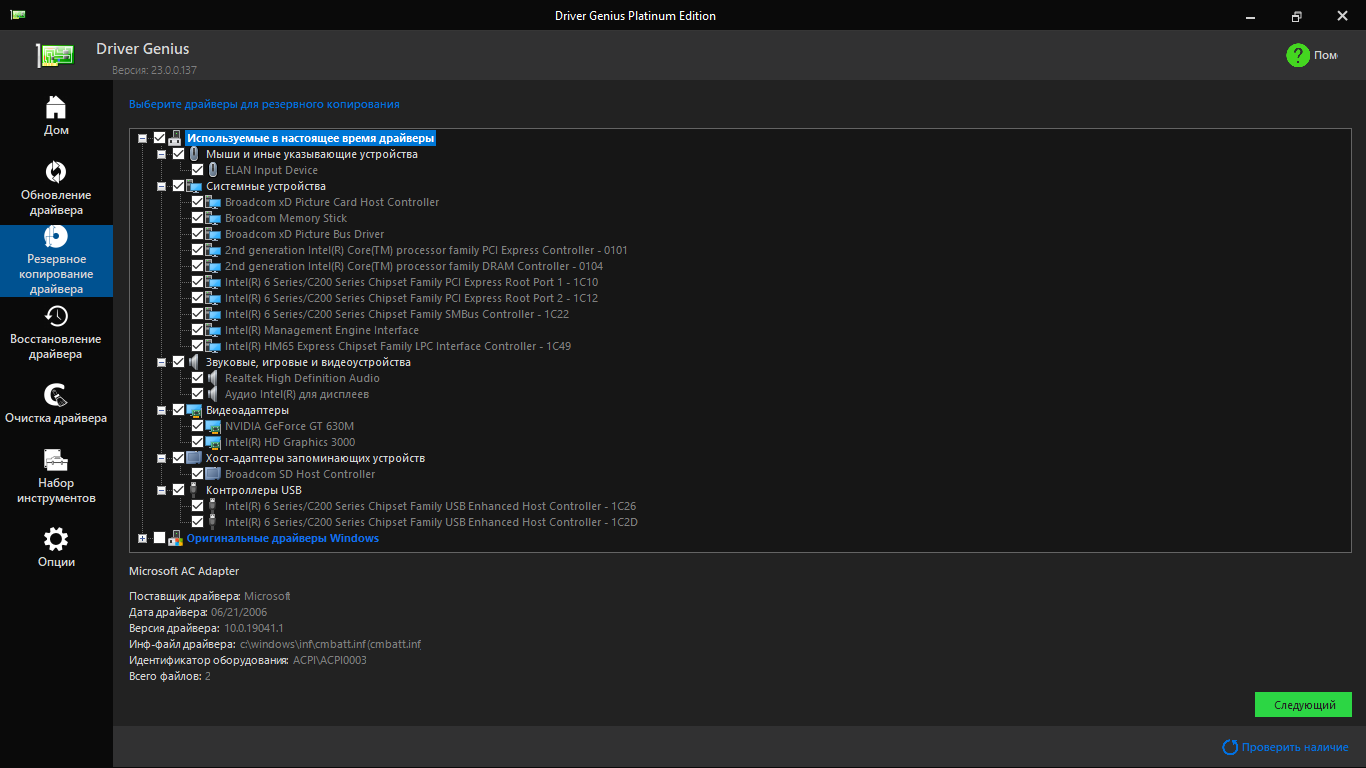Uncheck the Видеоадаптеры checkbox
1366x768 pixels.
(178, 410)
